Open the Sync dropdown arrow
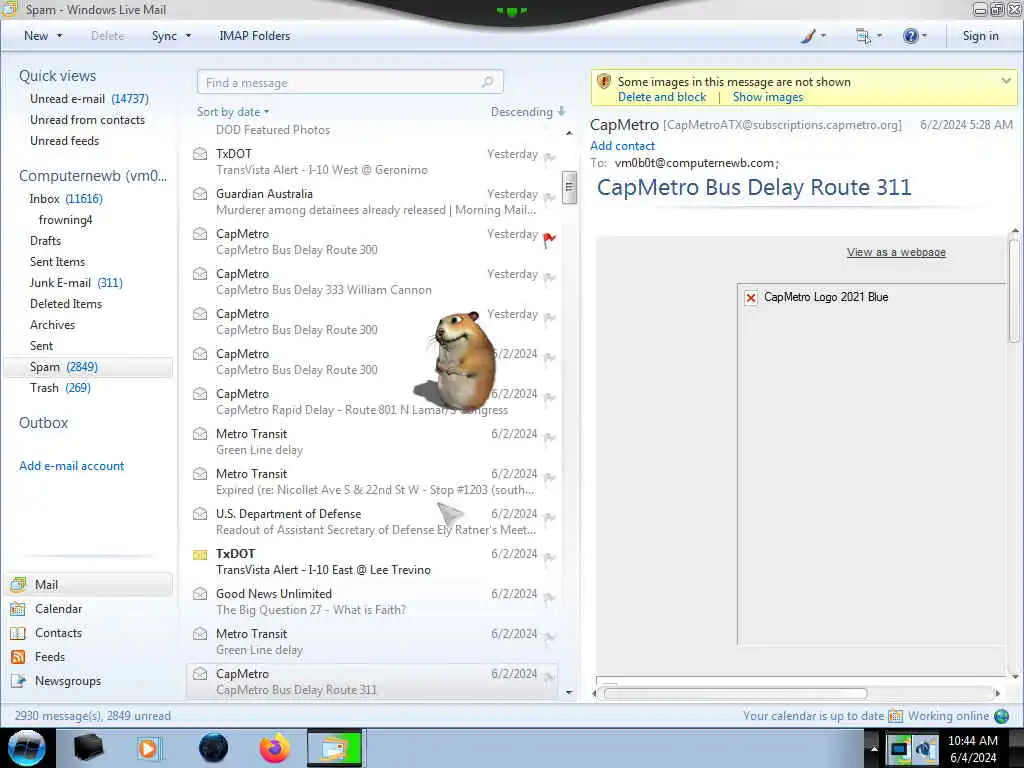The width and height of the screenshot is (1024, 768). (x=188, y=36)
